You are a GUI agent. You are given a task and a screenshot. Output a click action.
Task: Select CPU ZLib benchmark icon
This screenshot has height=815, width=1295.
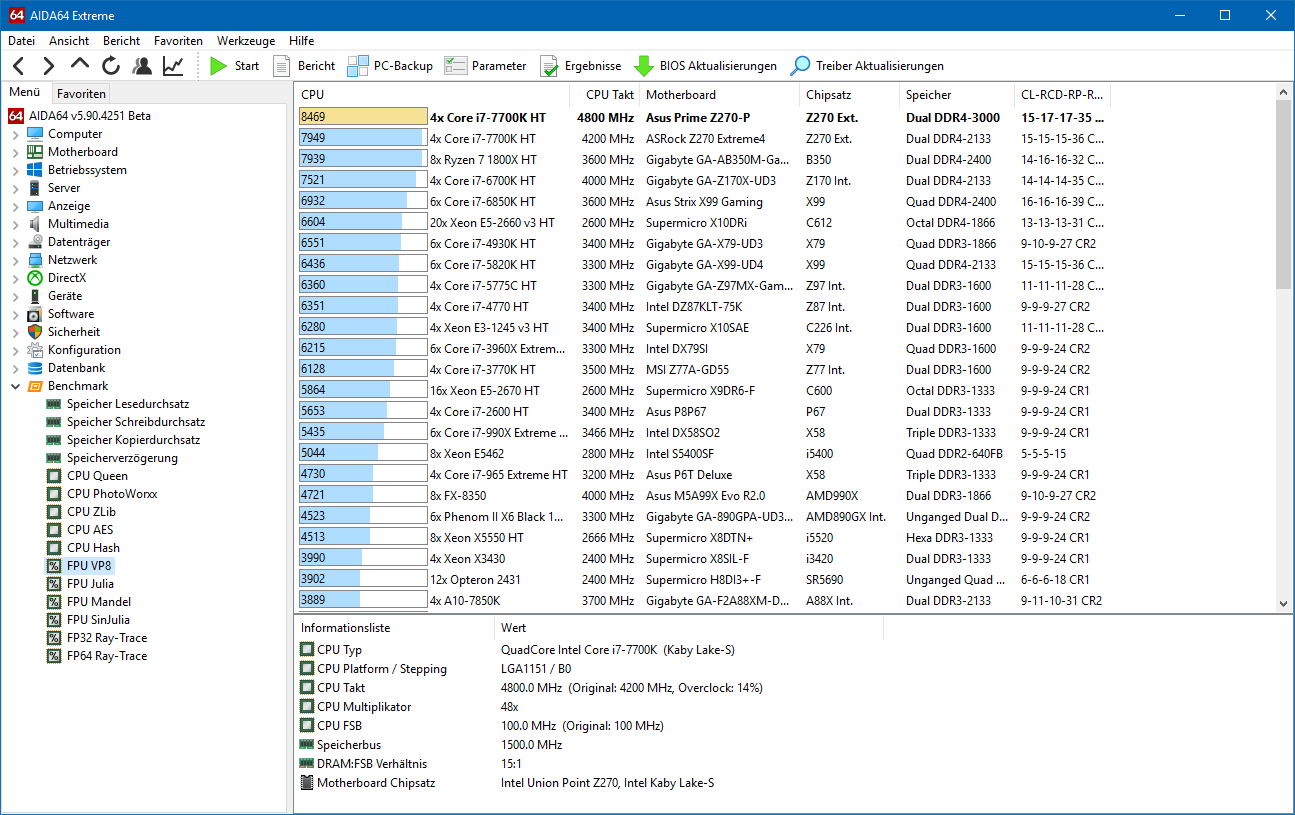click(x=54, y=512)
